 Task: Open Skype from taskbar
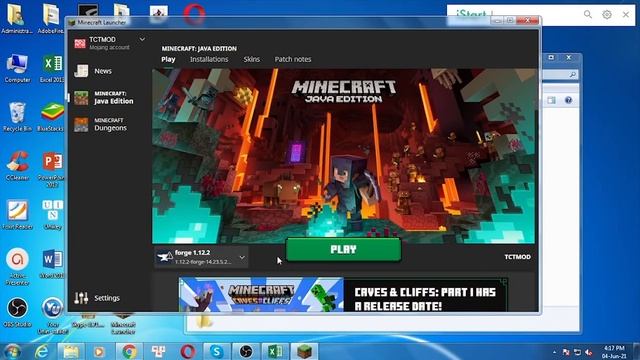(216, 351)
